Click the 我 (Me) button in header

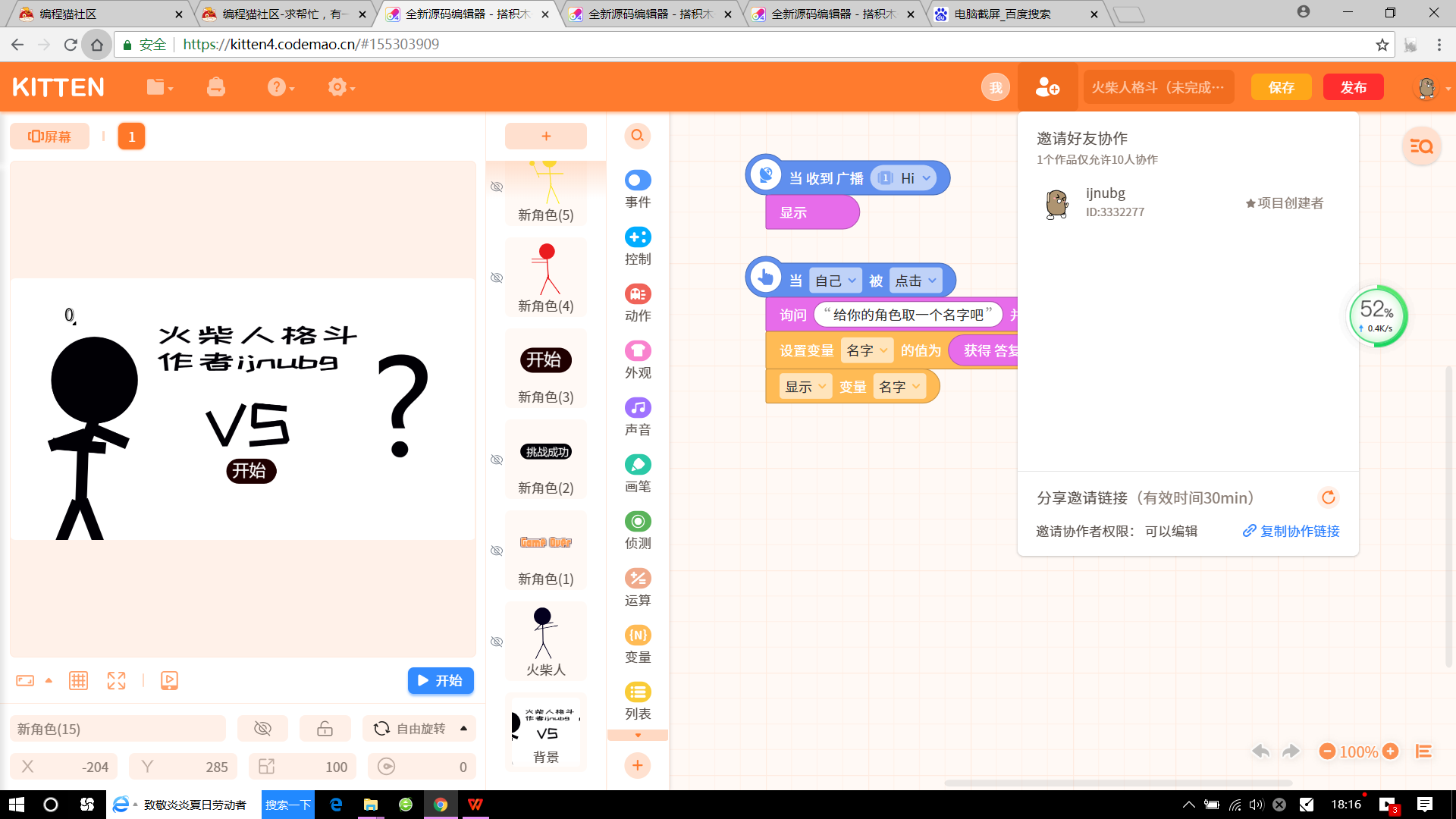pos(996,87)
